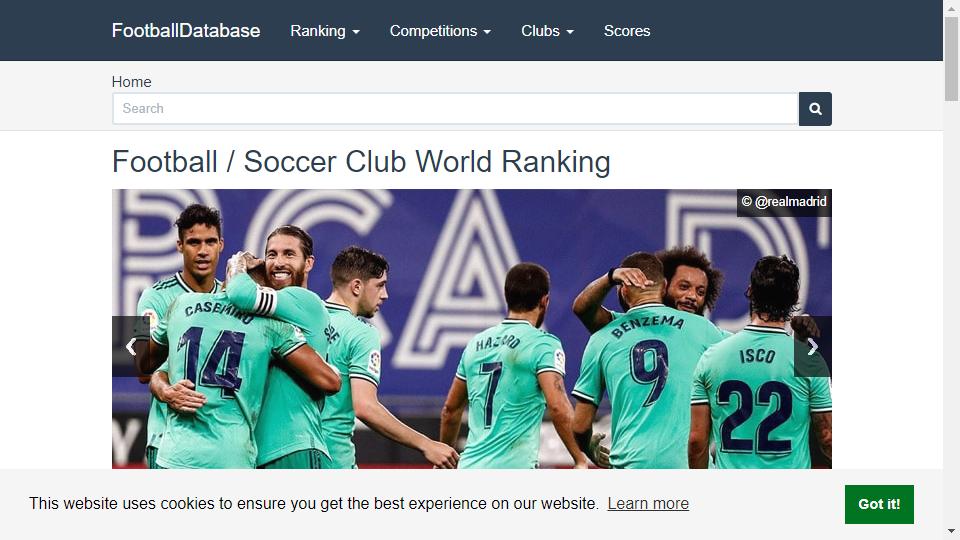The image size is (960, 540).
Task: Select the Home breadcrumb
Action: [x=132, y=81]
